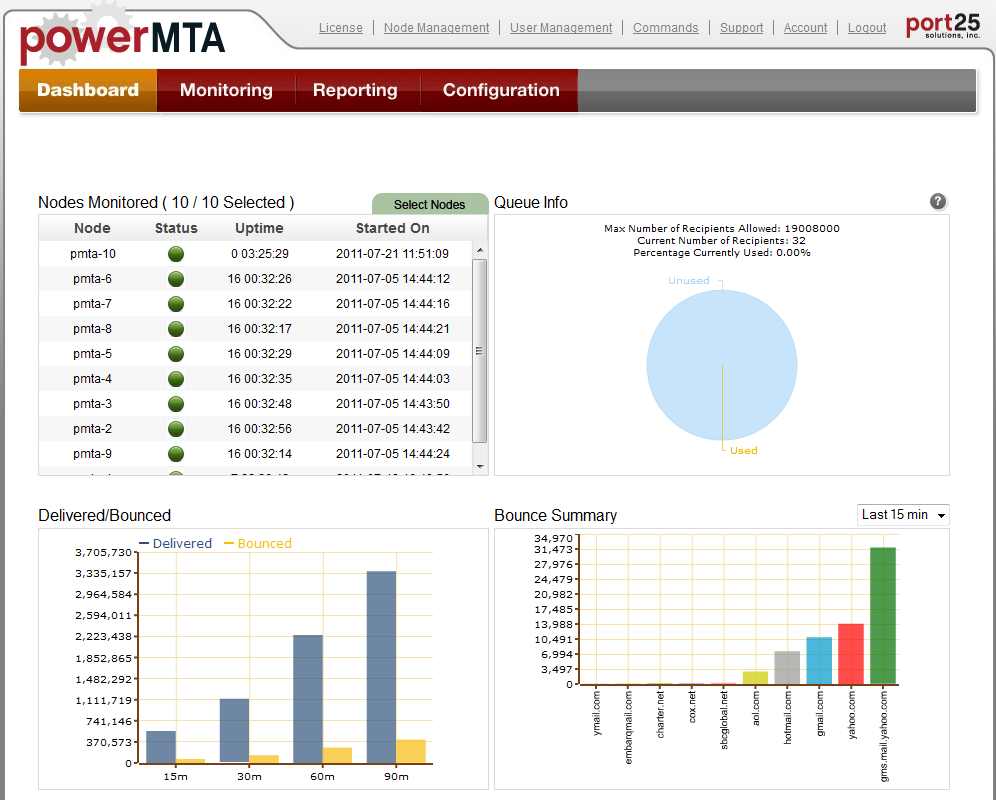Click the green status icon for pmta-8
Viewport: 996px width, 800px height.
pos(176,329)
